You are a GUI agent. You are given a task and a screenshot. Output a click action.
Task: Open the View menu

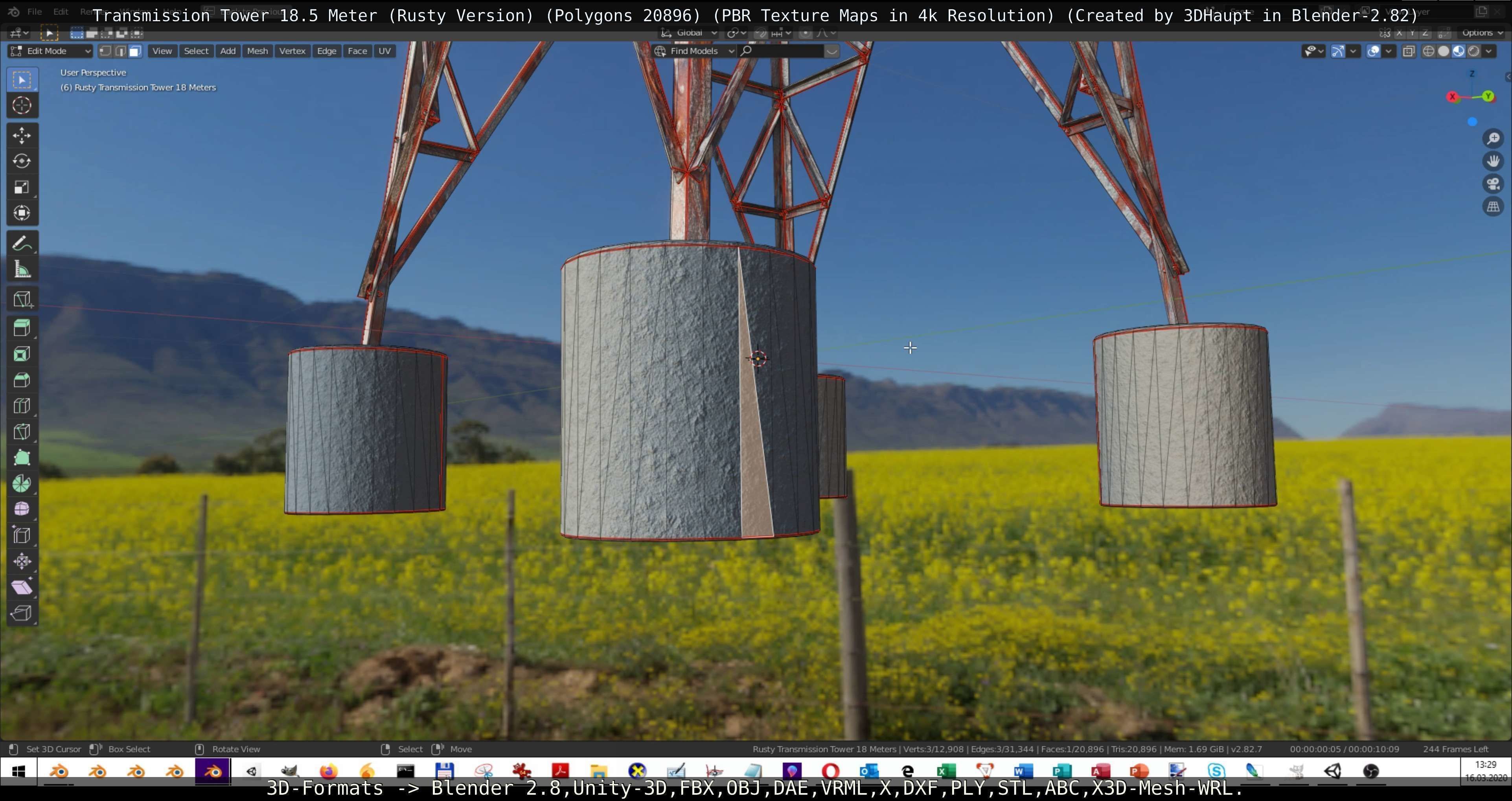(x=162, y=51)
